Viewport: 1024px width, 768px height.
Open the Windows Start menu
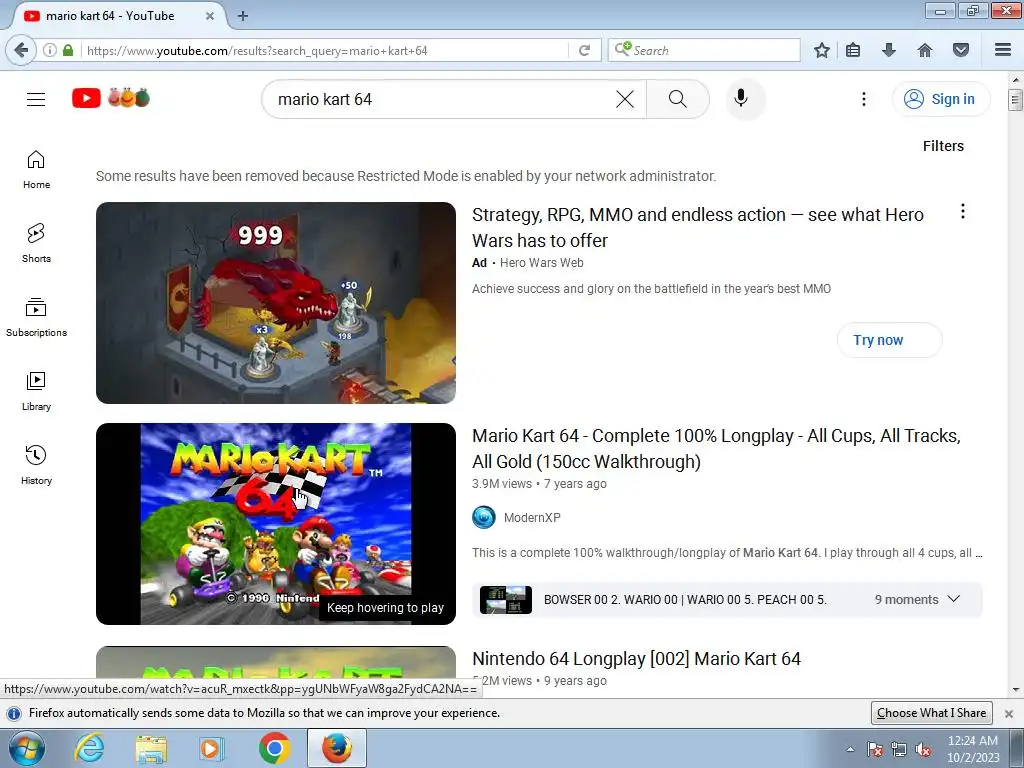click(27, 748)
